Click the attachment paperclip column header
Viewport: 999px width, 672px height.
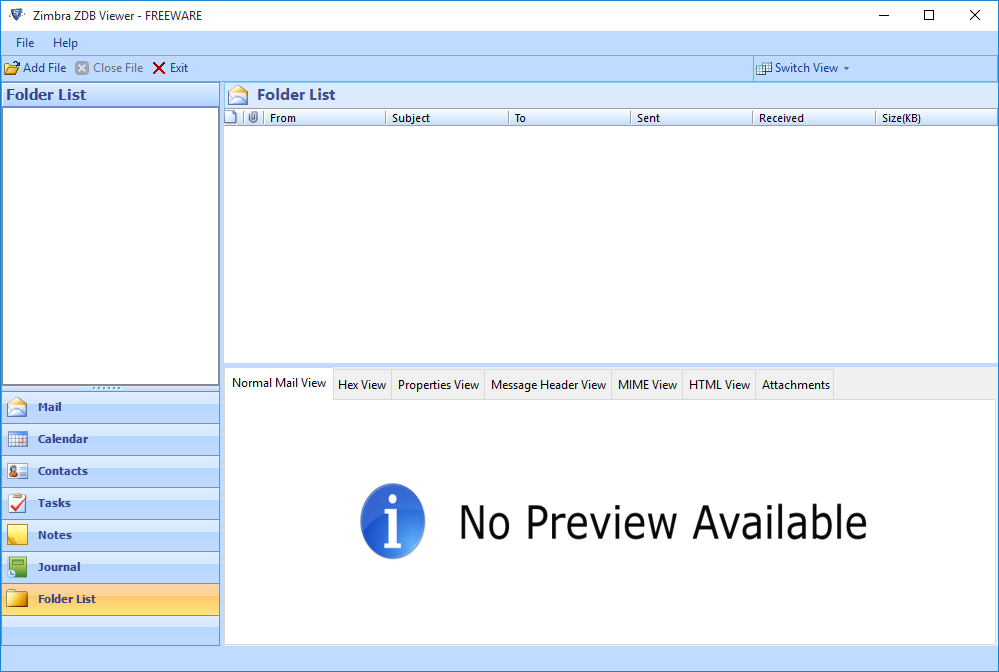pyautogui.click(x=253, y=117)
